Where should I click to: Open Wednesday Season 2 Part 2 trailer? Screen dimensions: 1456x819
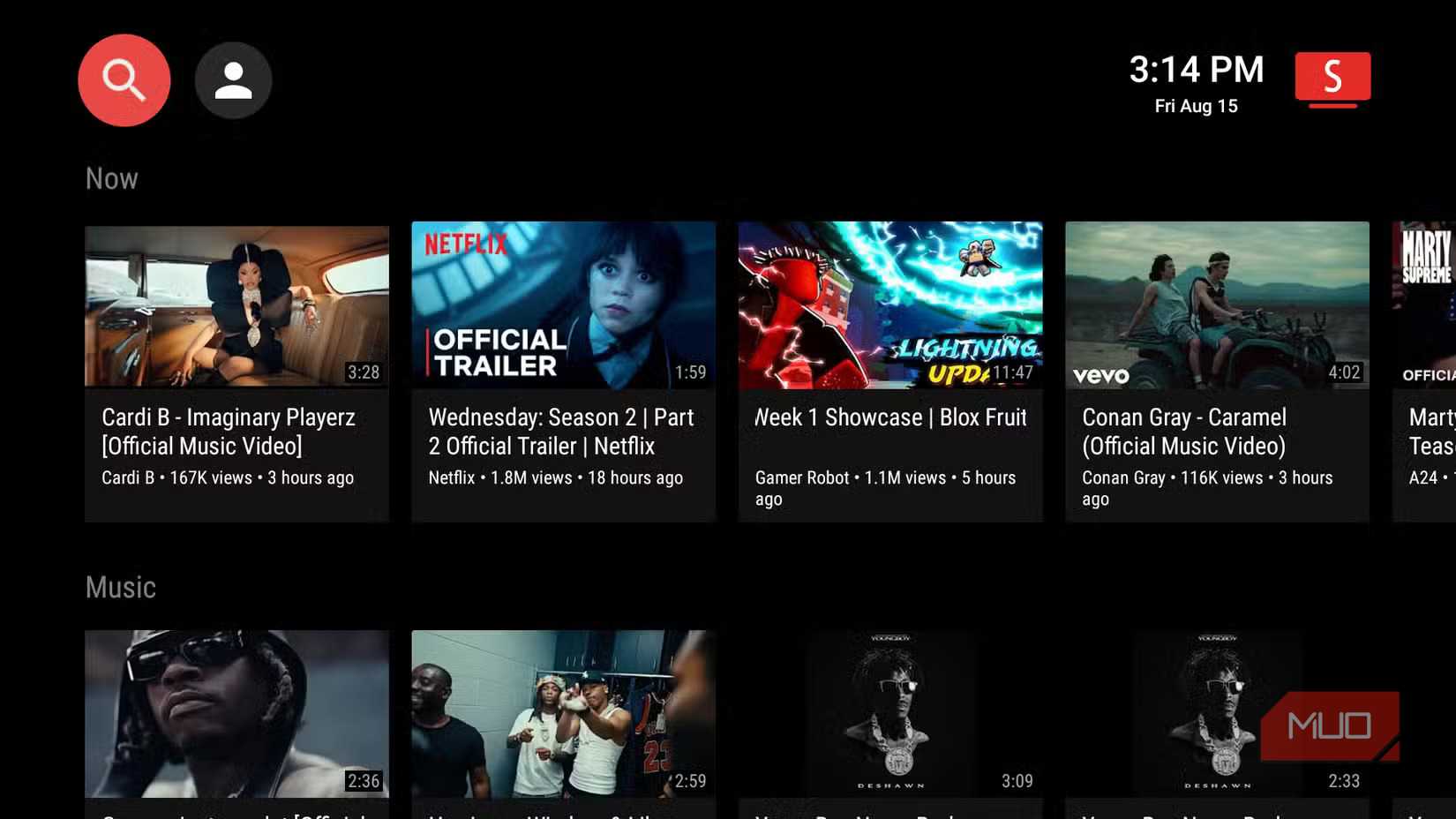click(x=564, y=305)
